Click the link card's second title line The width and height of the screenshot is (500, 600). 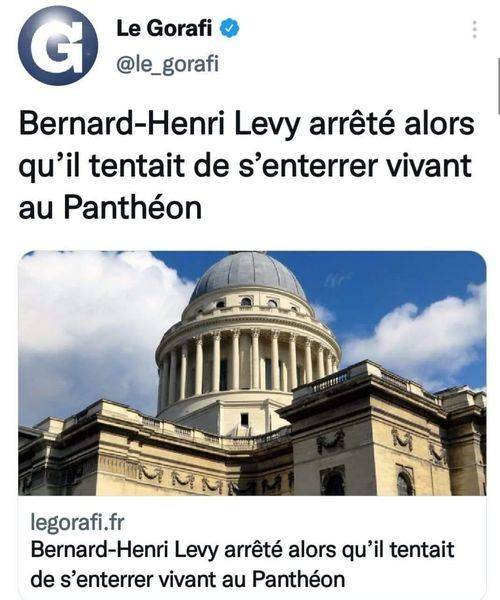(x=187, y=579)
